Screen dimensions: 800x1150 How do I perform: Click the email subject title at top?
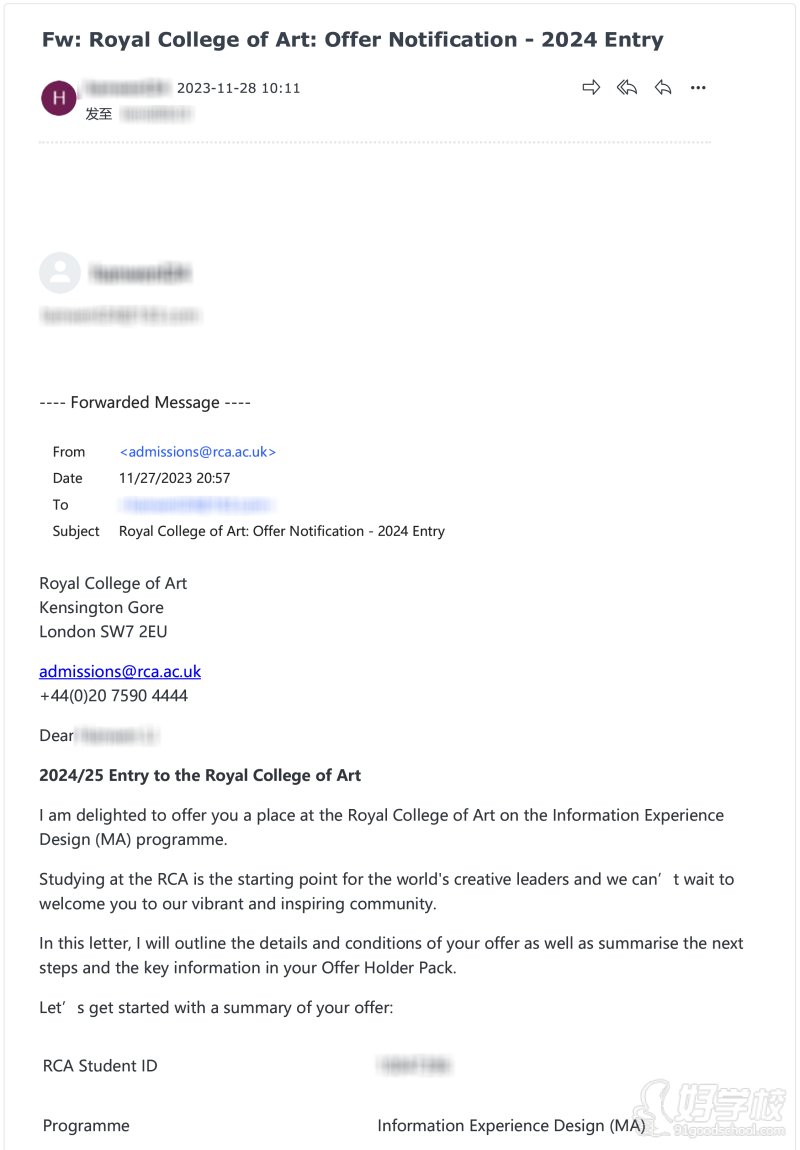pyautogui.click(x=352, y=40)
